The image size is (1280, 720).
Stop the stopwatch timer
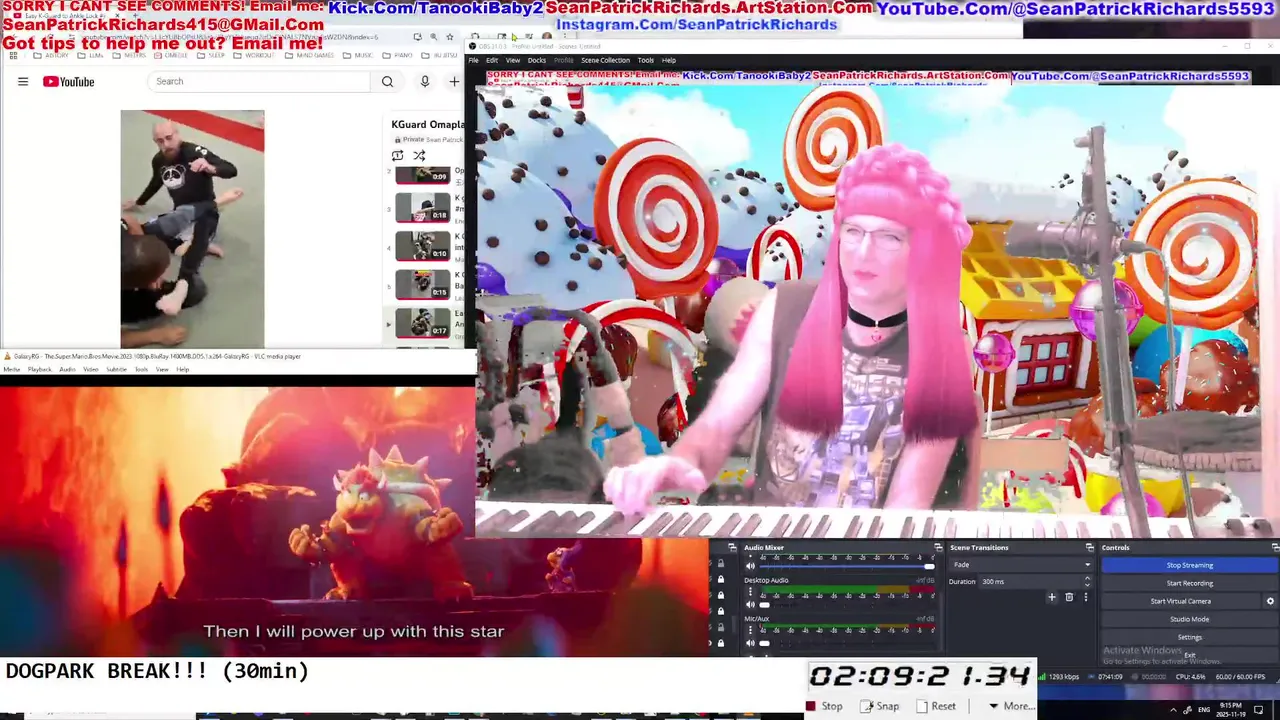(x=824, y=706)
